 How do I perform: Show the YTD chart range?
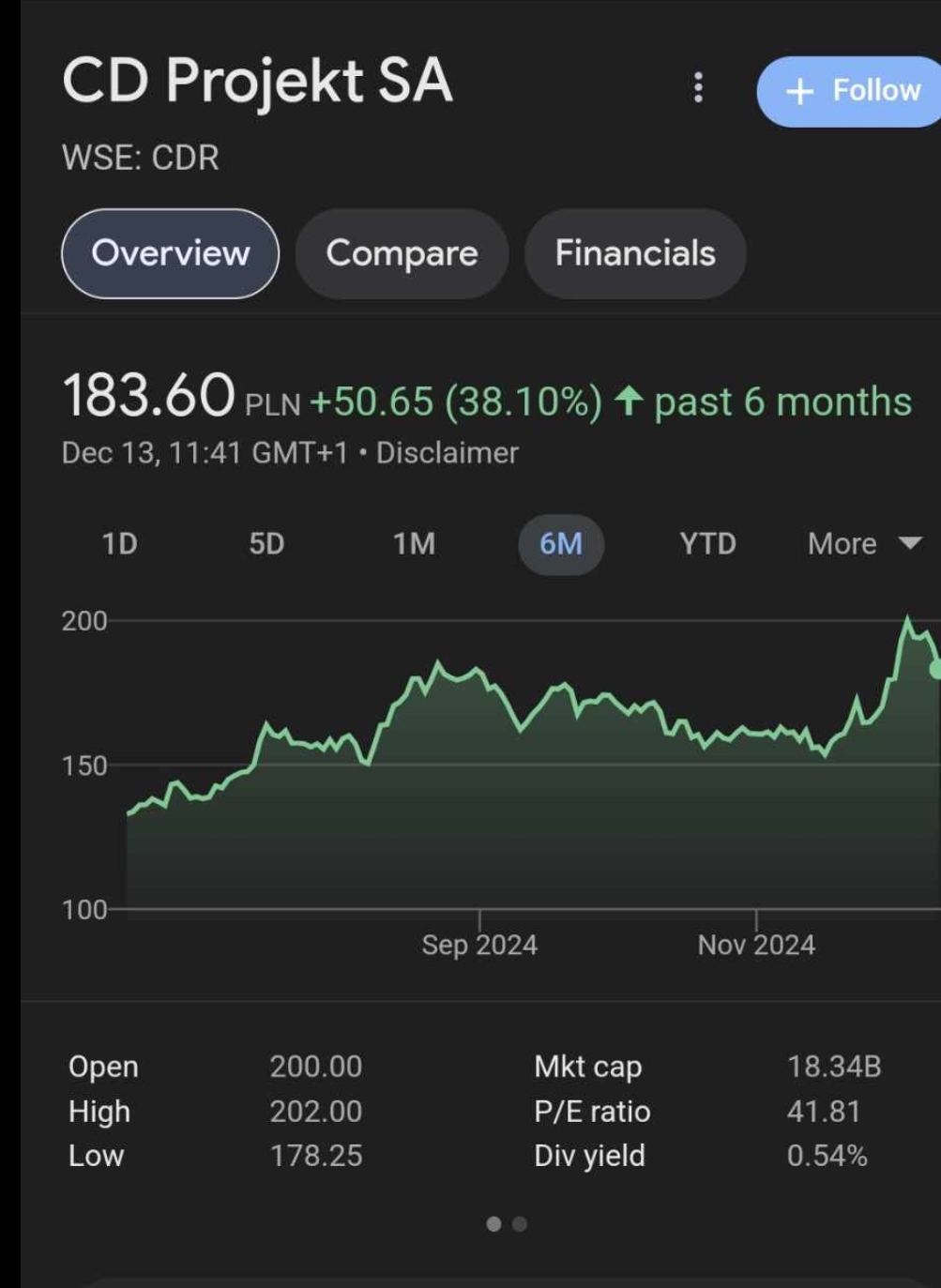coord(707,544)
